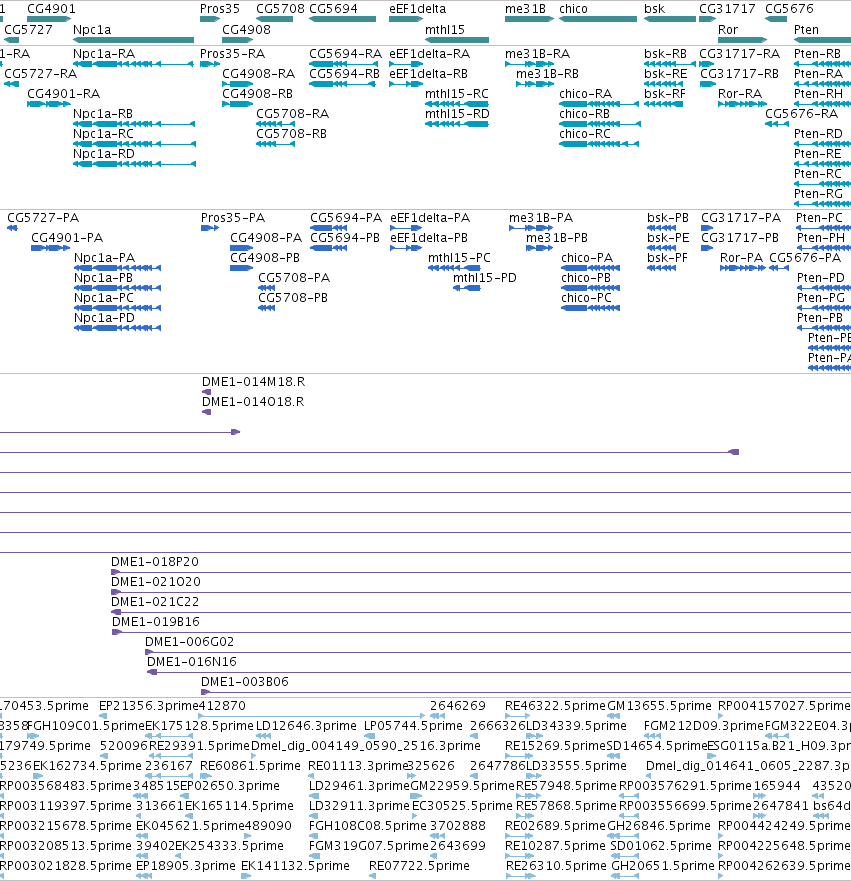
Task: Select transcript Npc1a-RA
Action: point(134,64)
